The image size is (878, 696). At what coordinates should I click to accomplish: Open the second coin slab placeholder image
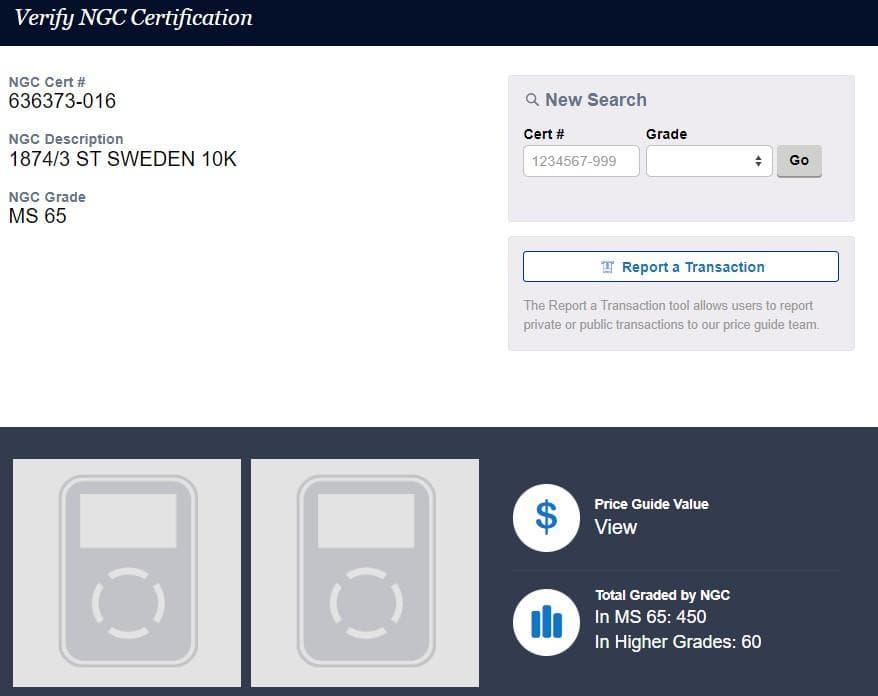tap(365, 573)
